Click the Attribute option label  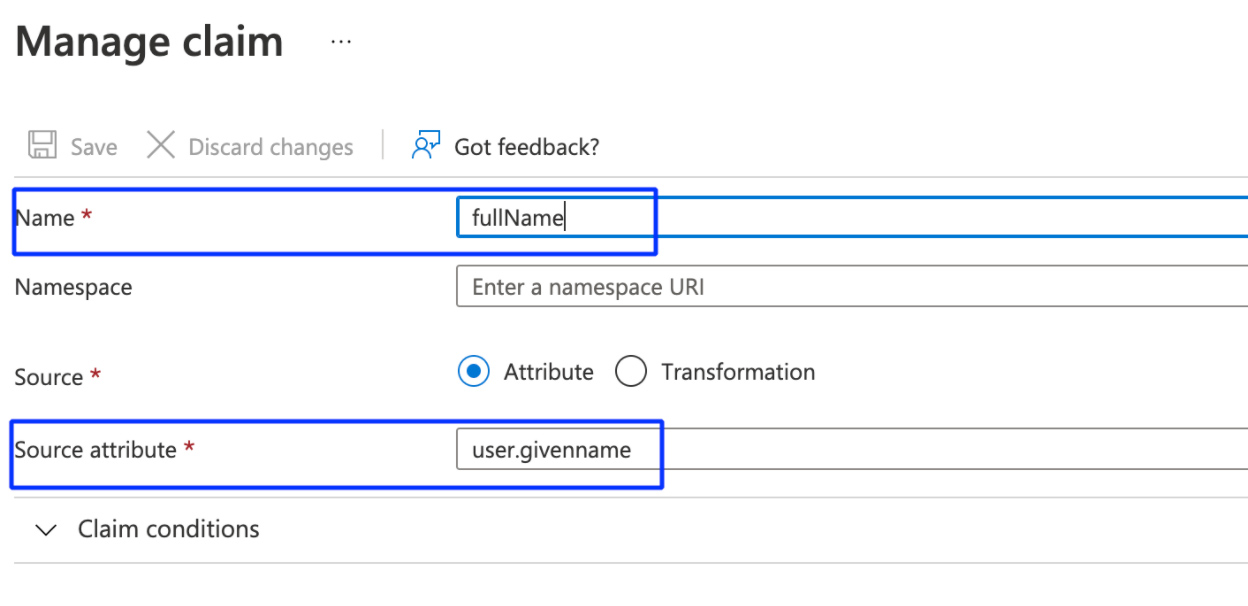tap(548, 372)
